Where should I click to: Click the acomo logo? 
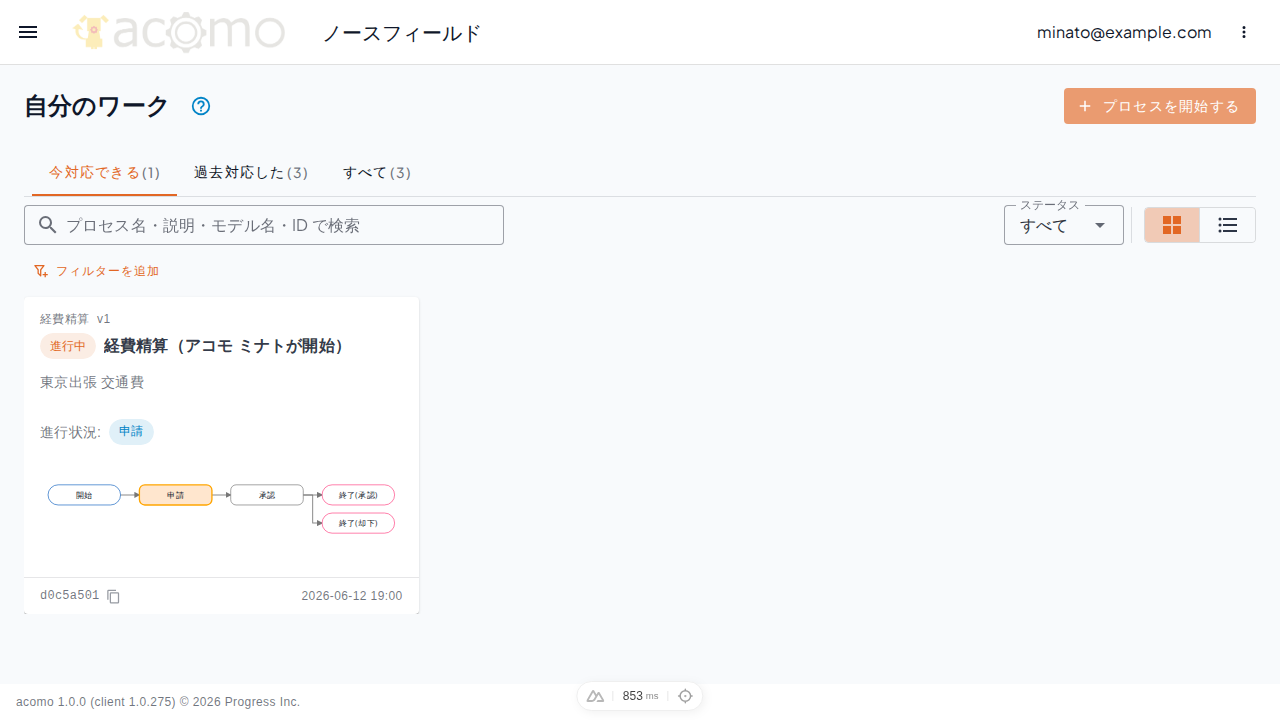180,32
